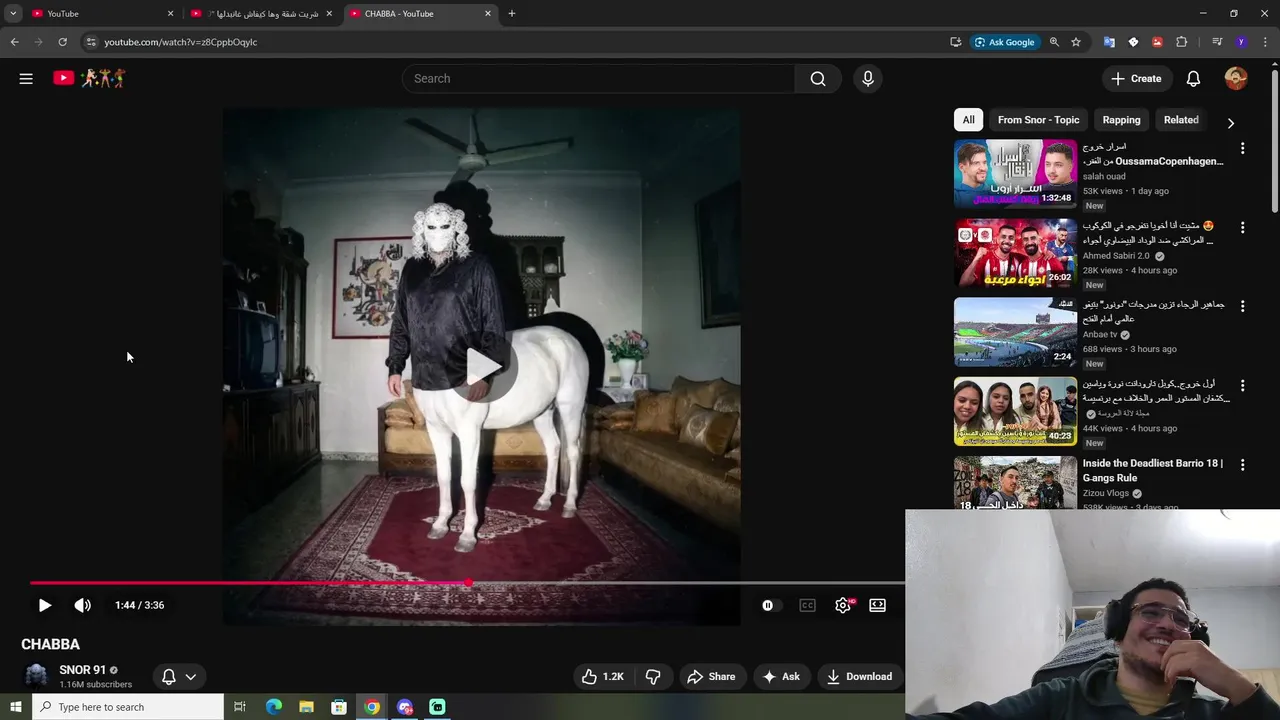Screen dimensions: 1280x720
Task: Show more chips with the right arrow
Action: [x=1231, y=122]
